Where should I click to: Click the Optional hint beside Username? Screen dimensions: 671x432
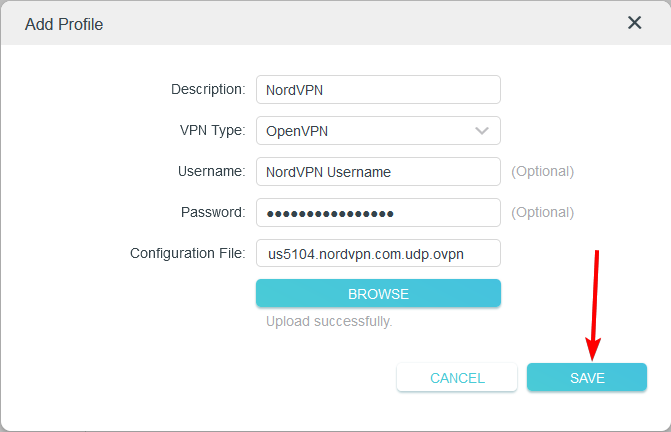pyautogui.click(x=543, y=171)
